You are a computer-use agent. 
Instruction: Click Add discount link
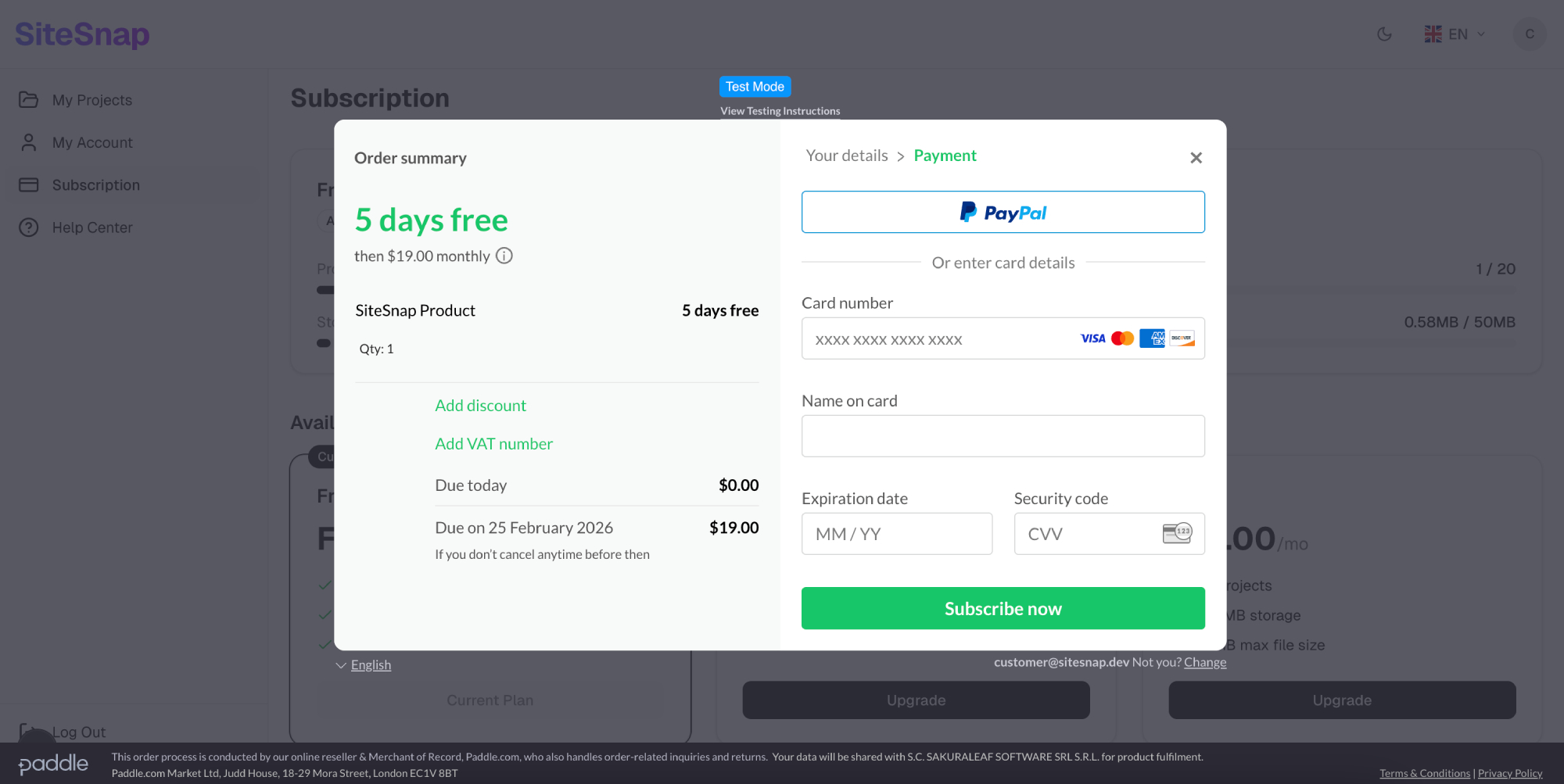[480, 406]
